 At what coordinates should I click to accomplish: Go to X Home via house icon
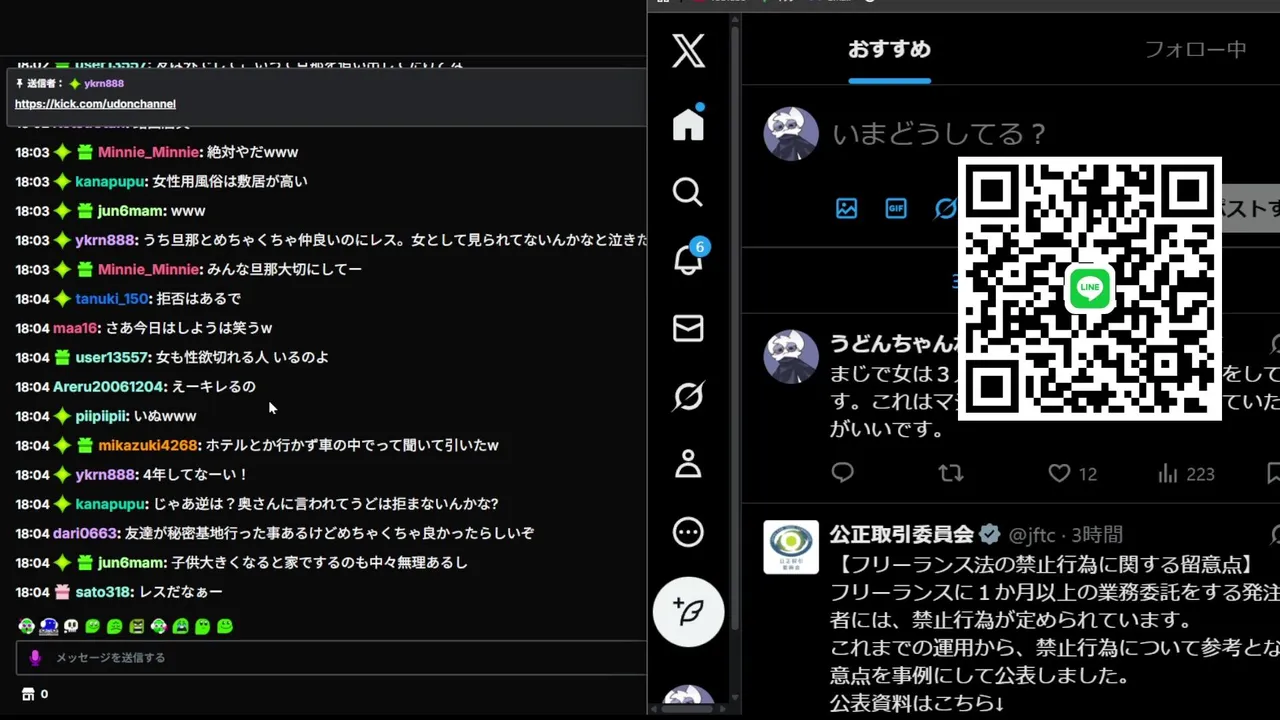coord(688,123)
